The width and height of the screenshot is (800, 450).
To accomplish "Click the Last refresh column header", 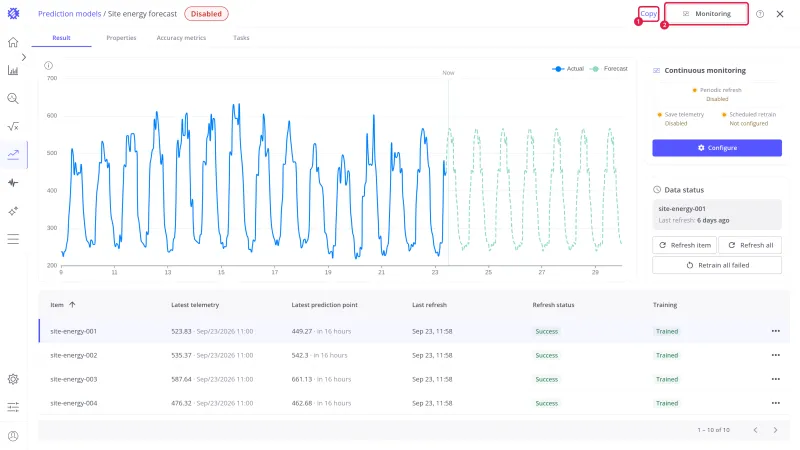I will point(429,305).
